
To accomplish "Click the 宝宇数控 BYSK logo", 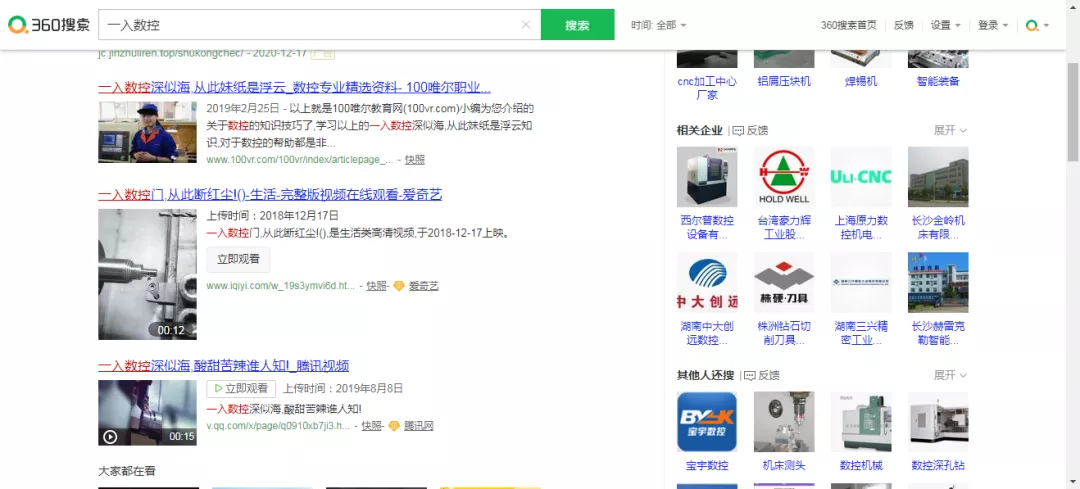I will pos(707,422).
